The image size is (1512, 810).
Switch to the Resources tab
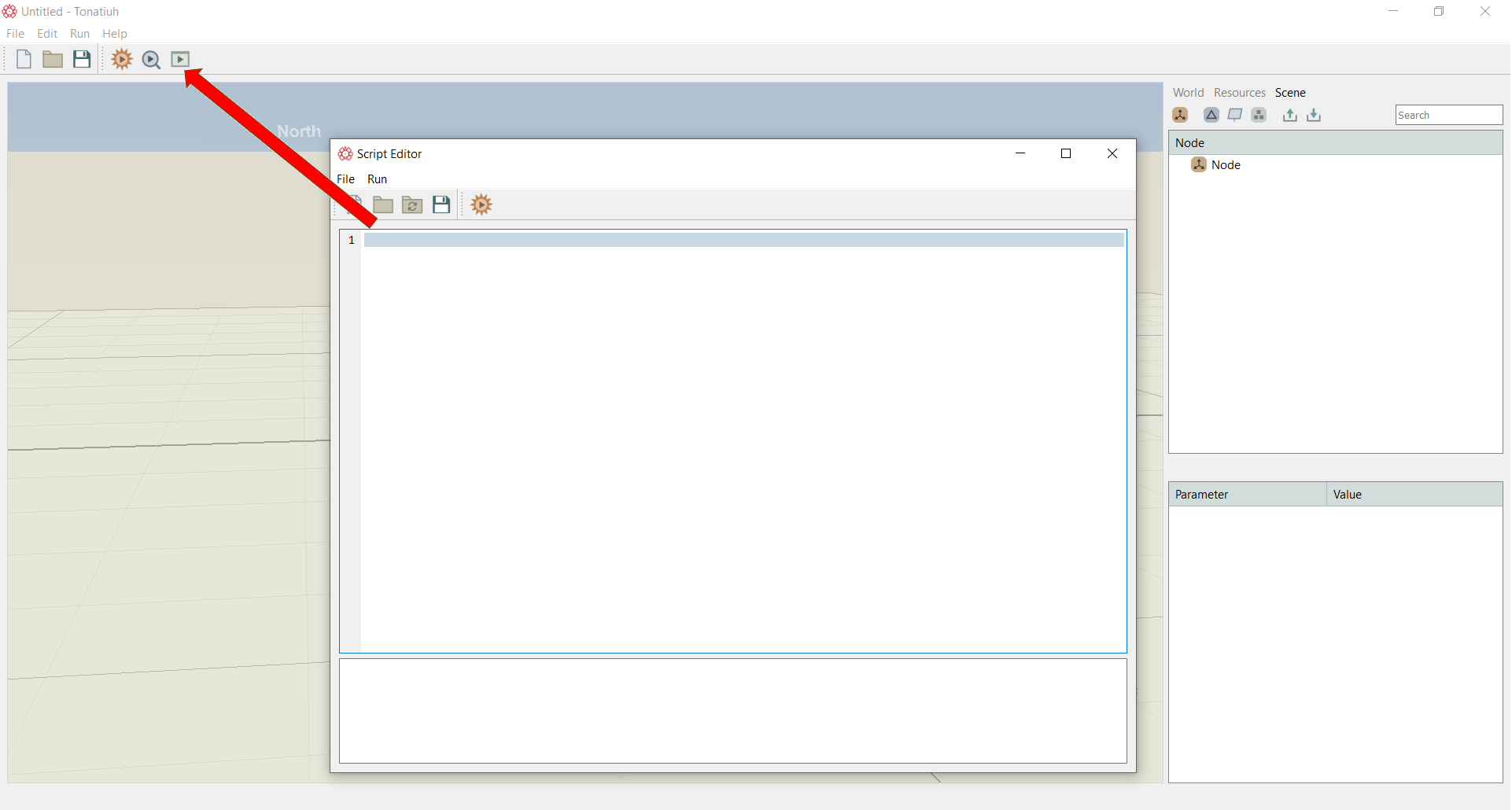pyautogui.click(x=1239, y=93)
